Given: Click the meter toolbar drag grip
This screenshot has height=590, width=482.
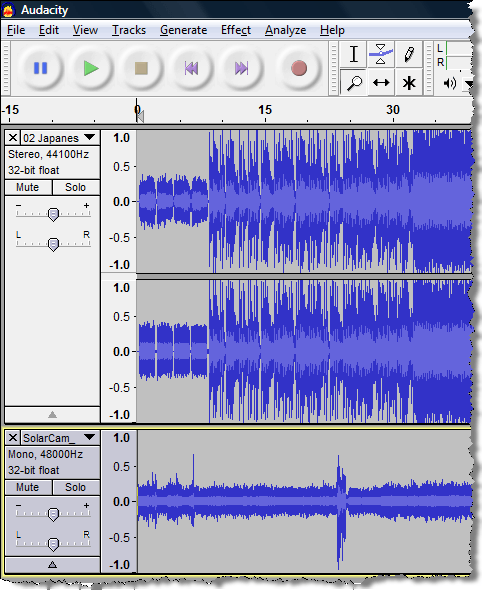Looking at the screenshot, I should click(x=428, y=68).
